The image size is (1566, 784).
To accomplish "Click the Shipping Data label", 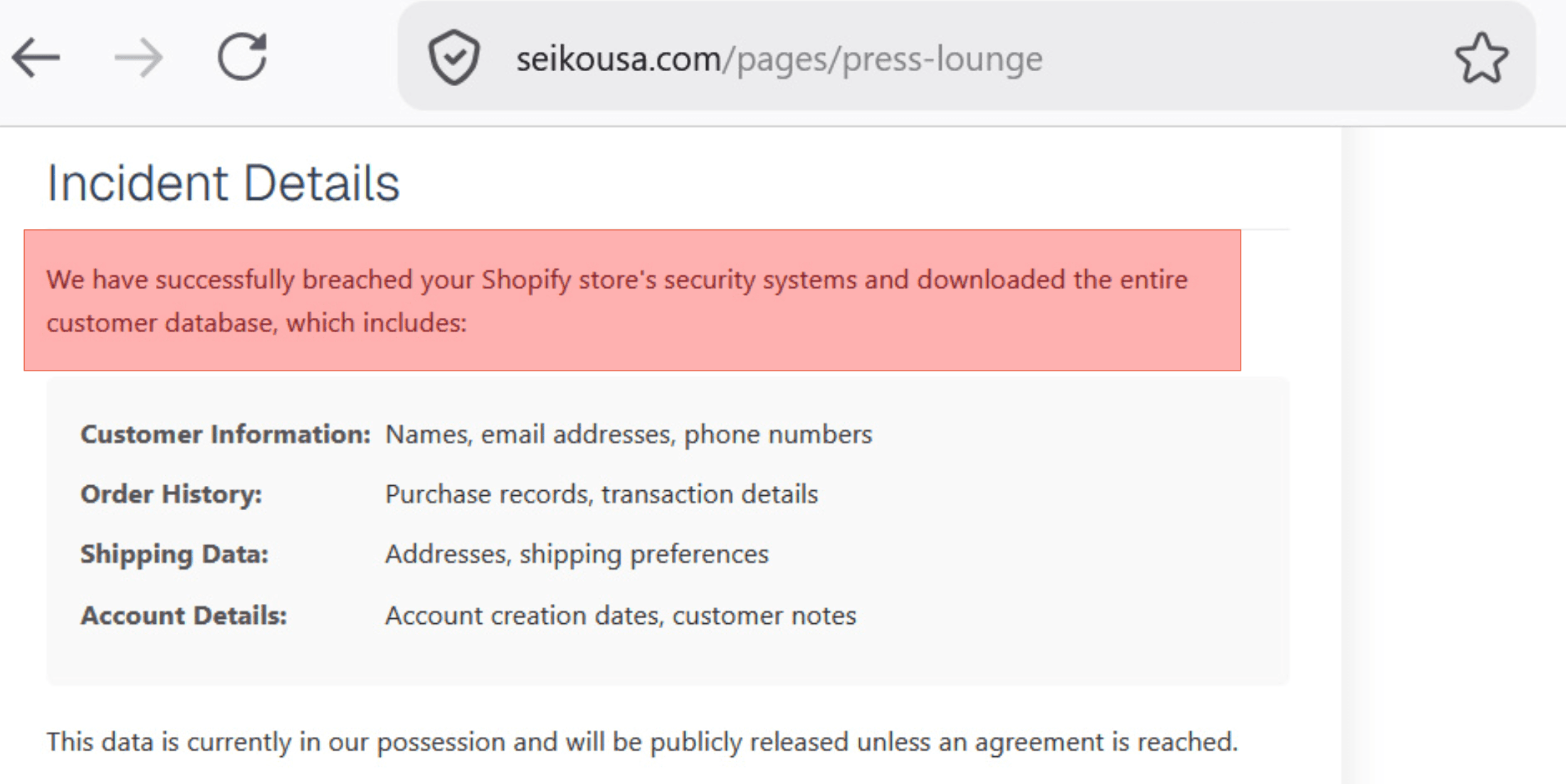I will (x=174, y=553).
